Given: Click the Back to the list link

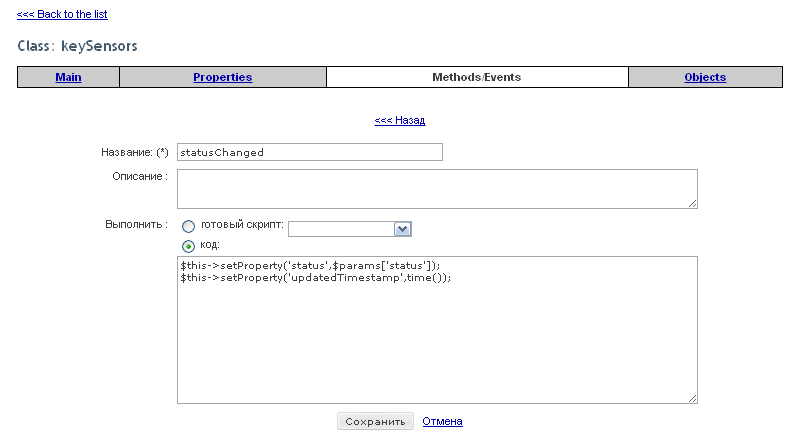Looking at the screenshot, I should click(x=62, y=14).
